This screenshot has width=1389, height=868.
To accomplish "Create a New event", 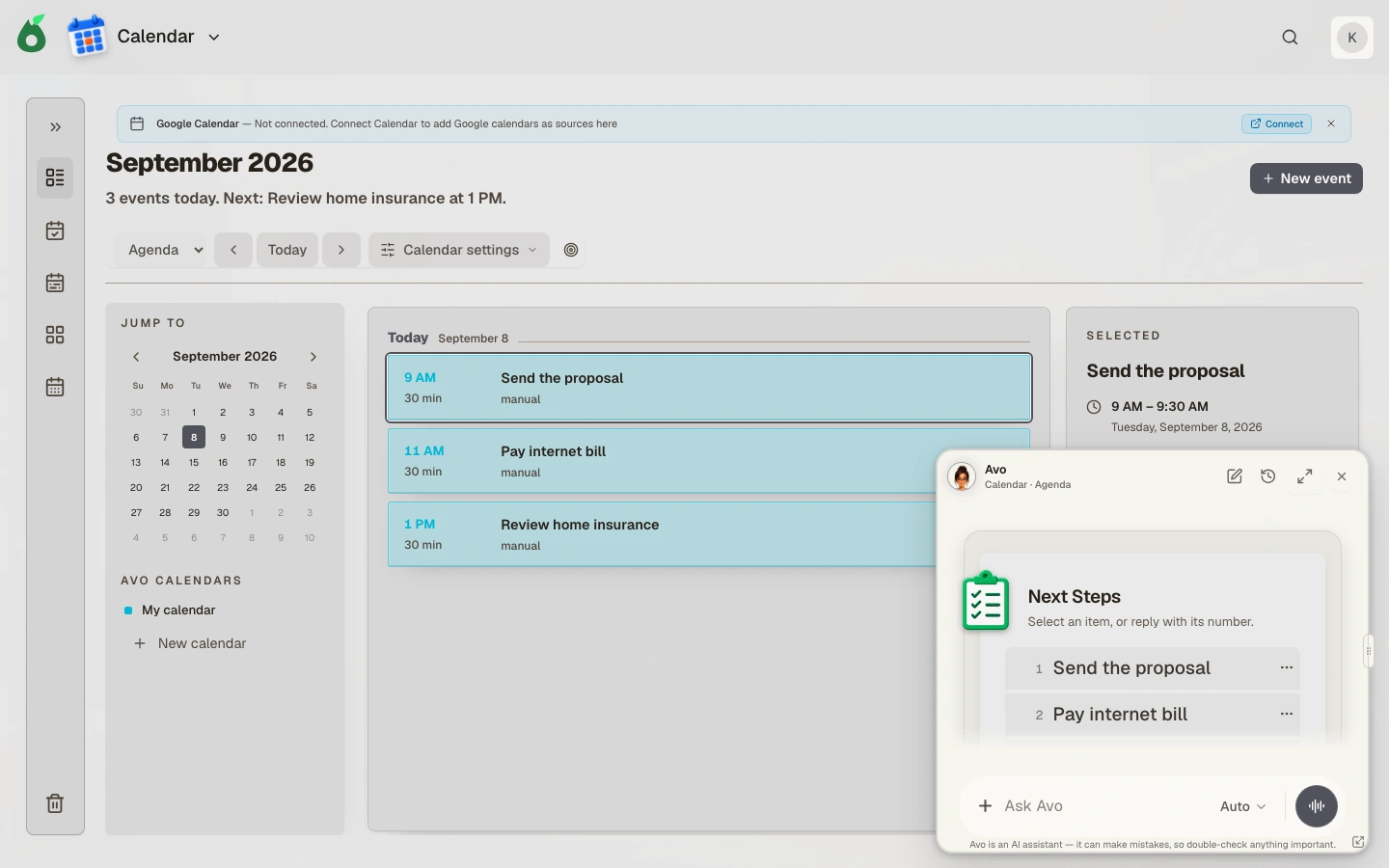I will 1306,178.
